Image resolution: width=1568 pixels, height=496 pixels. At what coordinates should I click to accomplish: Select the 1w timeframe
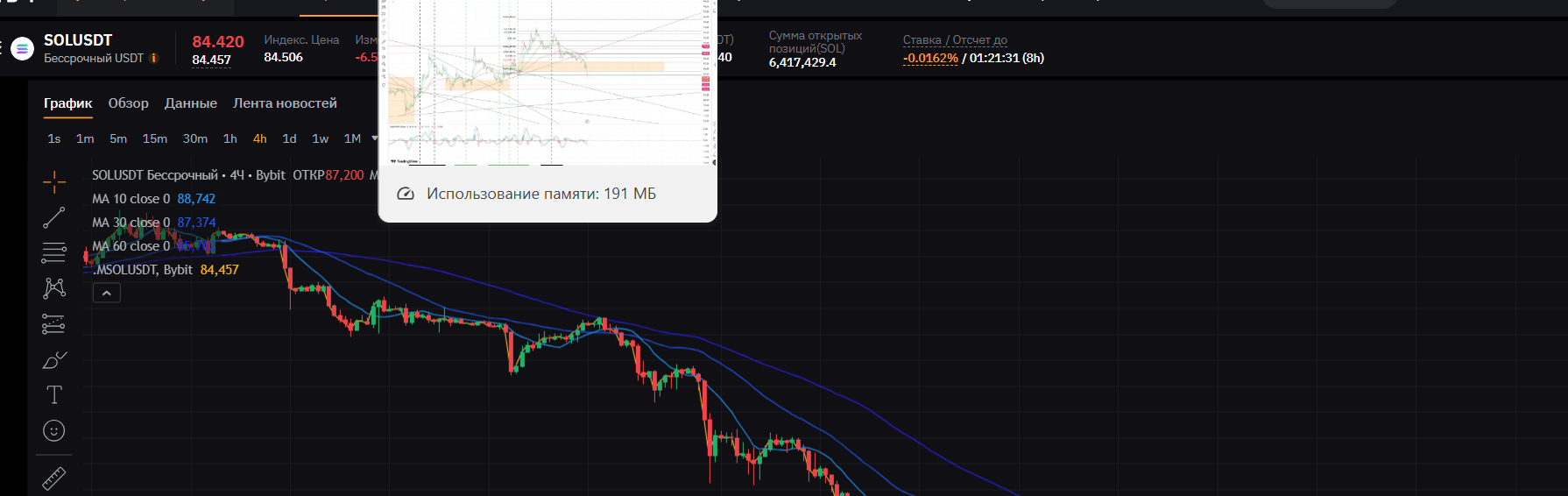coord(321,138)
